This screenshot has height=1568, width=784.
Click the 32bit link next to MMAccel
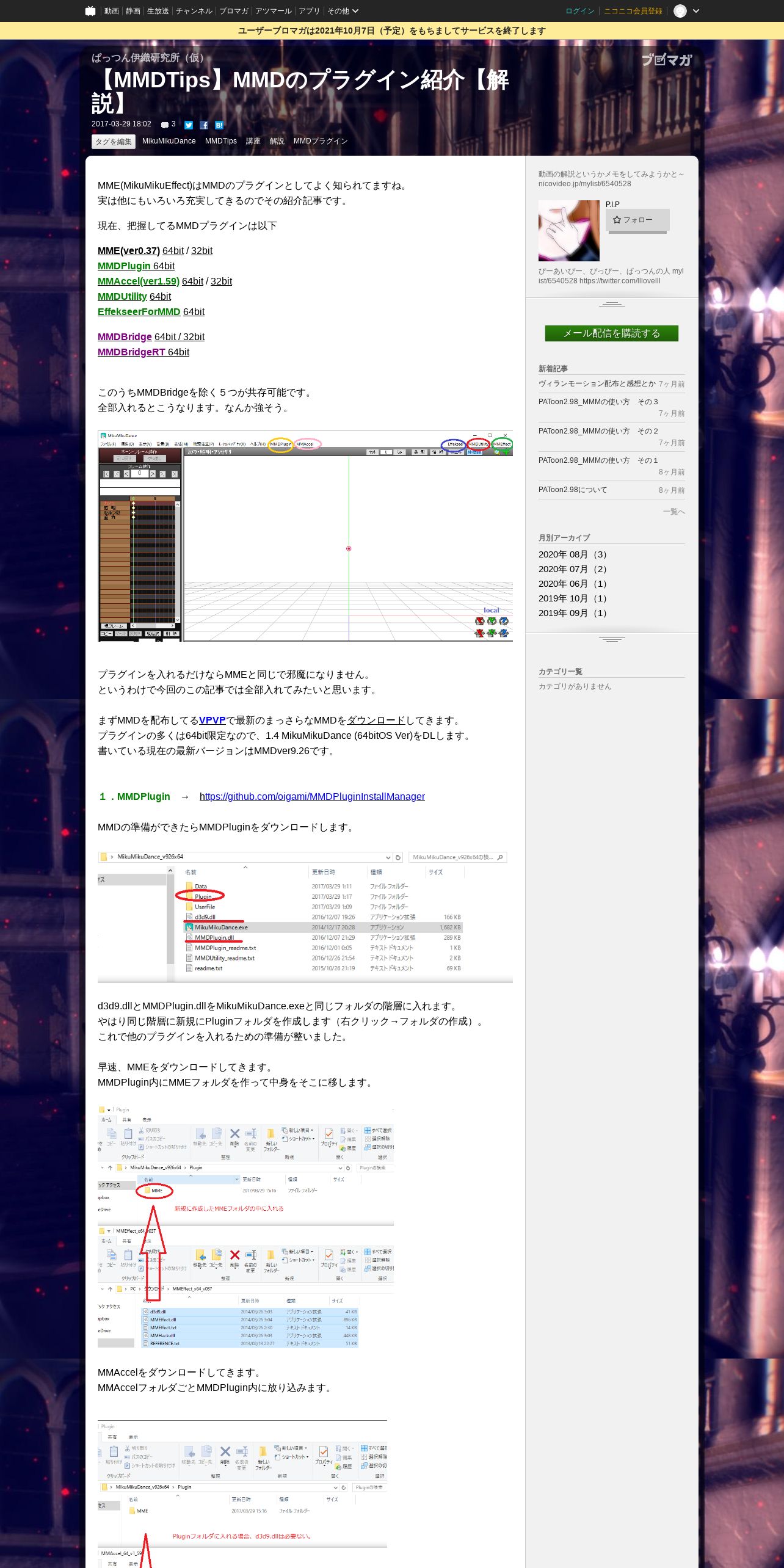point(221,281)
